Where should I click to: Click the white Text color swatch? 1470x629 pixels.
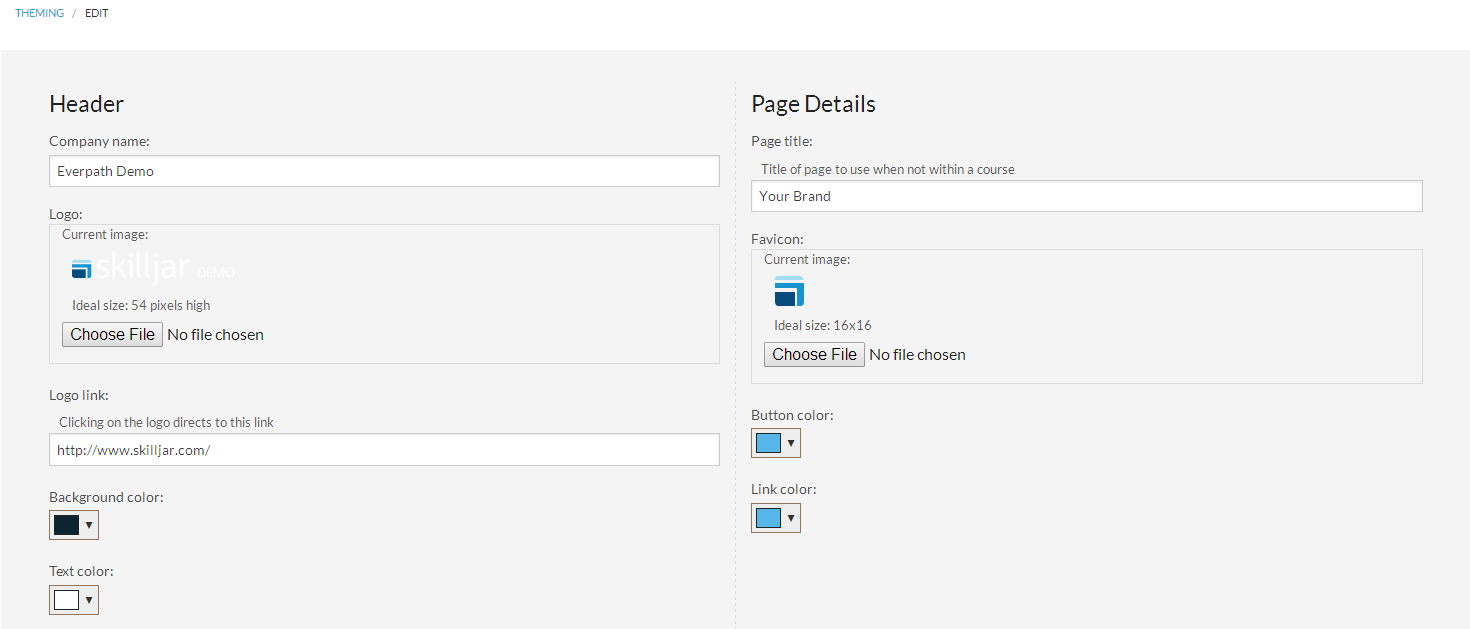click(x=66, y=600)
